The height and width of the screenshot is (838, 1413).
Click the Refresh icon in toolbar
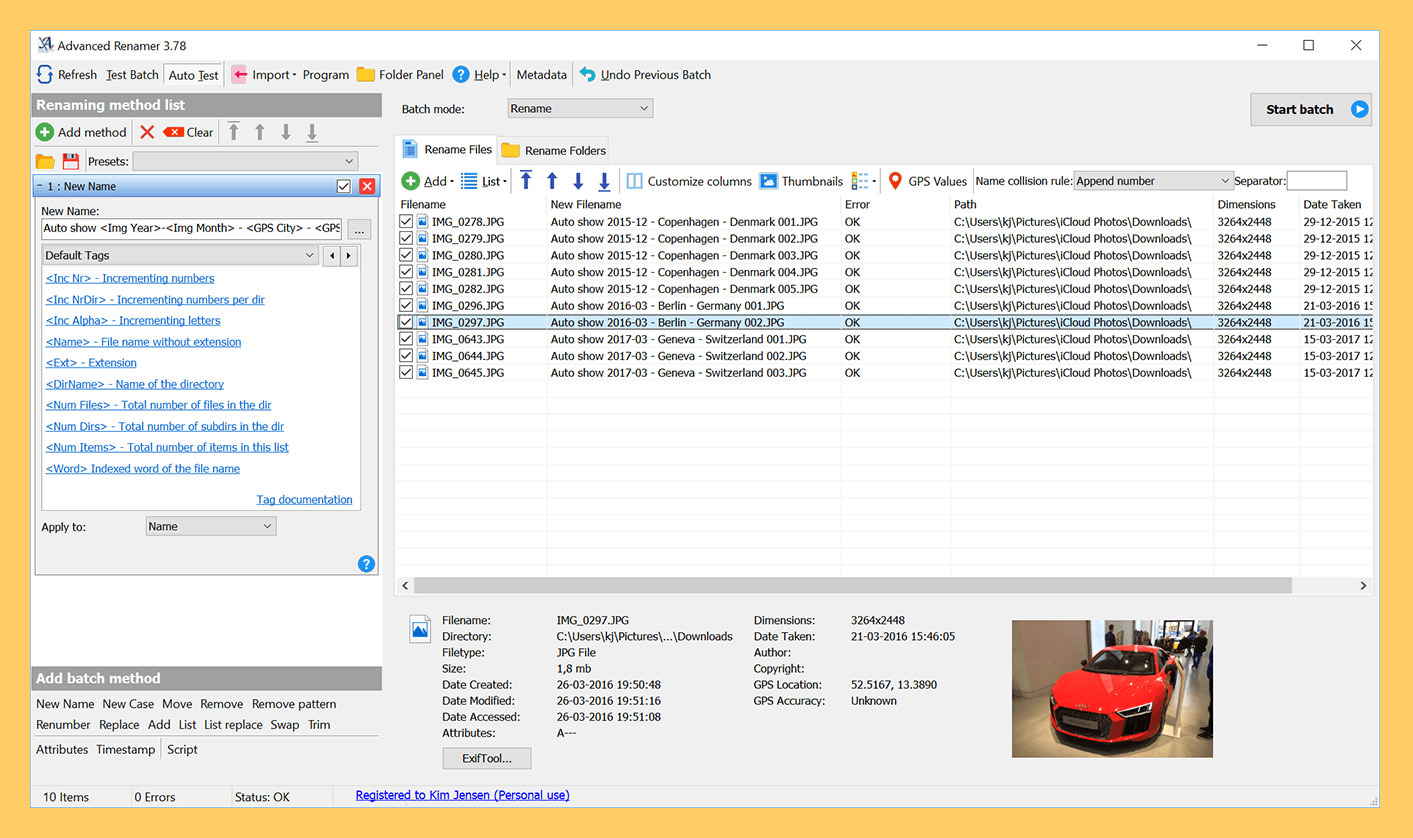(45, 75)
